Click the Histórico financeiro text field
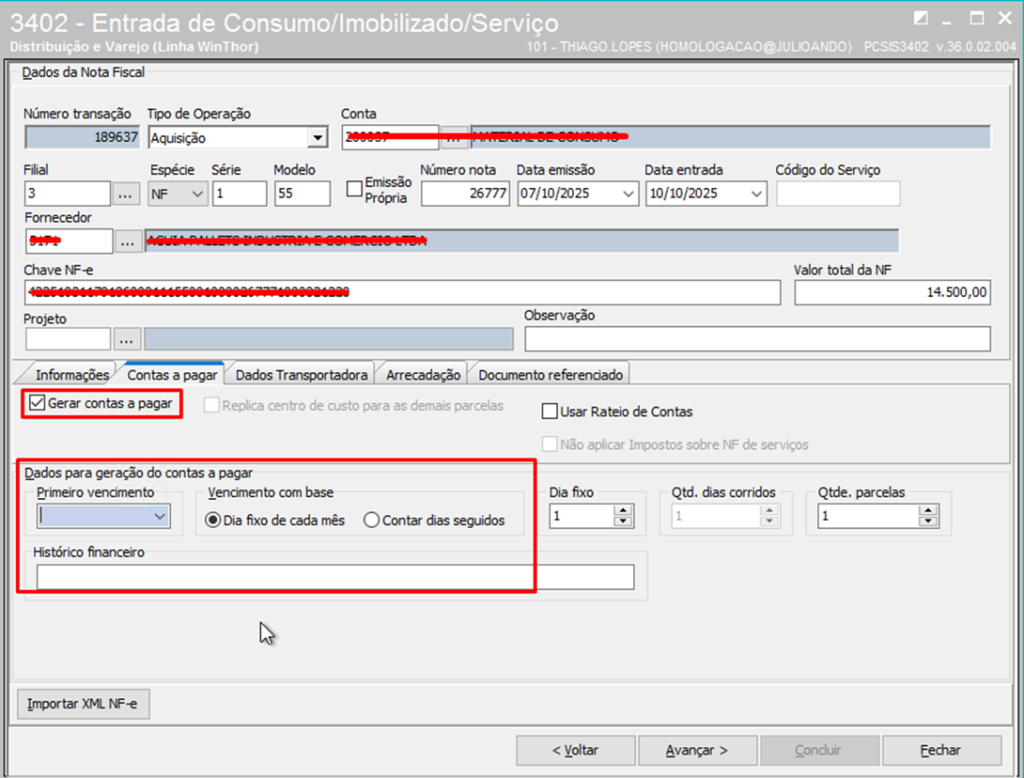This screenshot has width=1024, height=778. click(335, 577)
